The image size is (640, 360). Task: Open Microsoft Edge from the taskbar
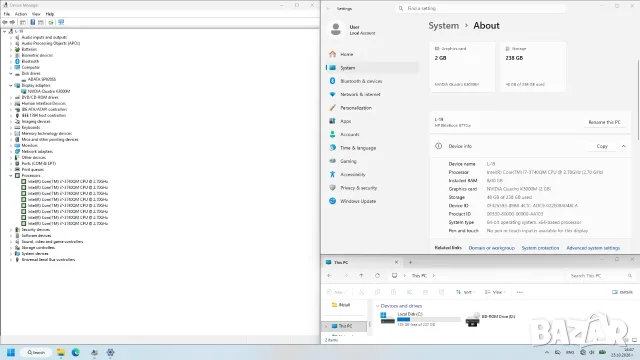tap(76, 352)
